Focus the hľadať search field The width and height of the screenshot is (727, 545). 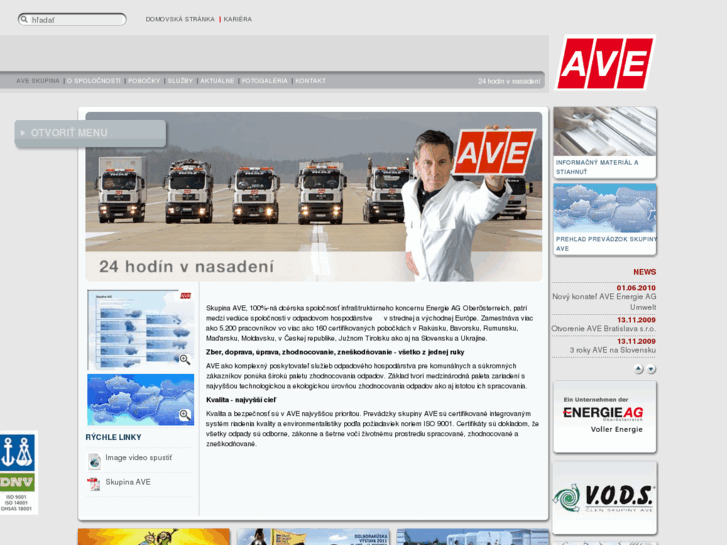[72, 19]
